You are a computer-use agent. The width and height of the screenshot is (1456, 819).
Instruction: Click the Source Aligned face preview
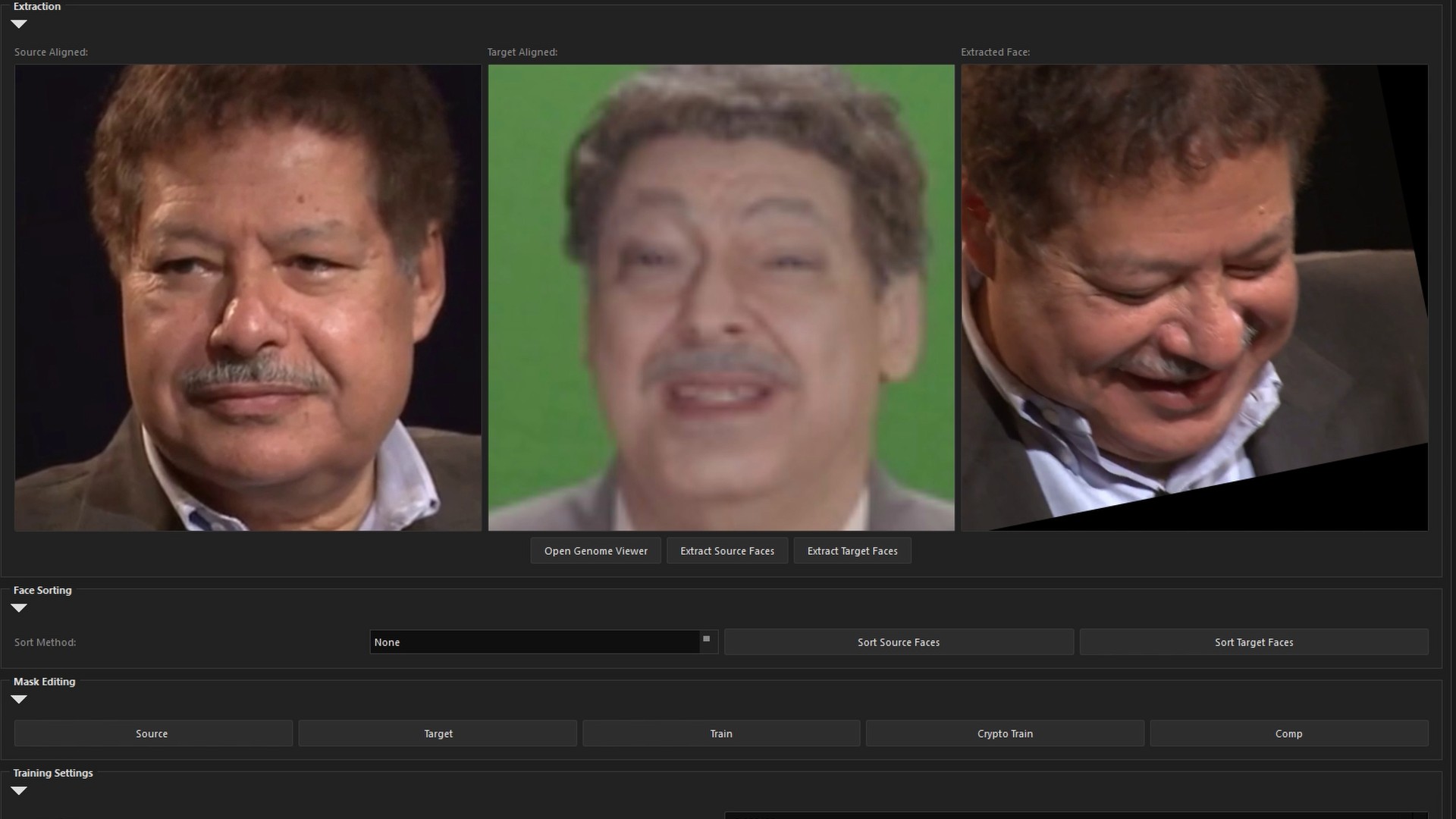coord(248,297)
